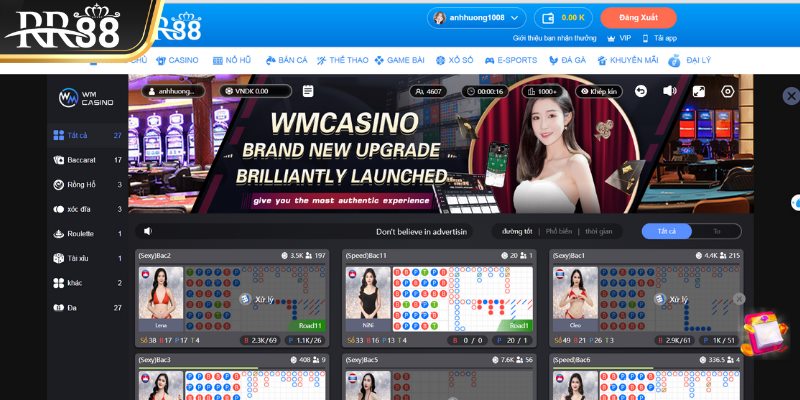Click the wallet balance 0.00 K
800x400 pixels.
pos(563,18)
